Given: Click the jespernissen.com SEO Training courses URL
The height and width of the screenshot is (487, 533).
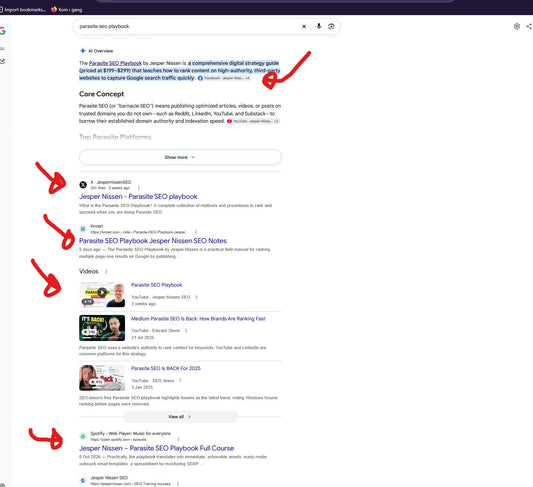Looking at the screenshot, I should pyautogui.click(x=130, y=484).
